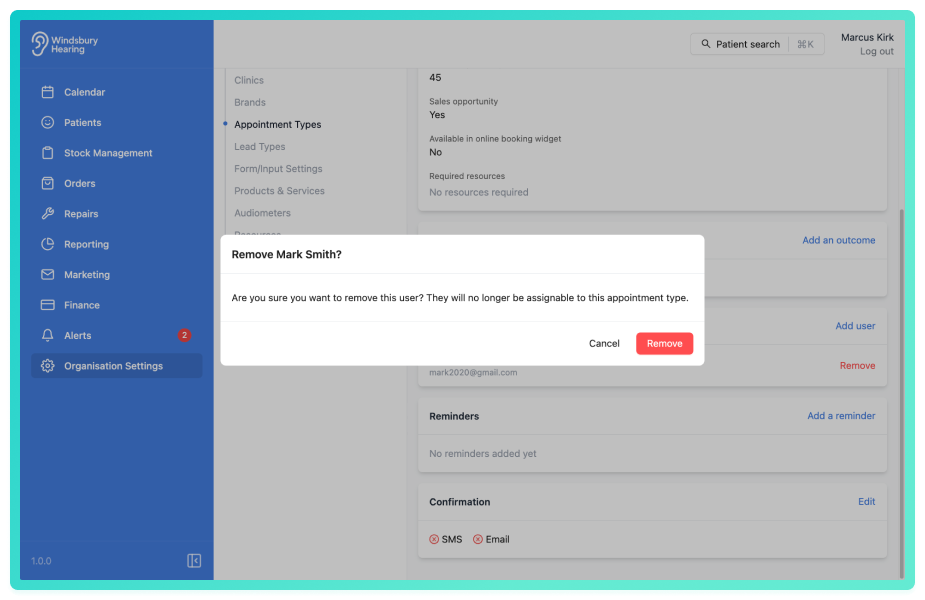Cancel the Remove Mark Smith dialog
This screenshot has width=925, height=600.
[604, 343]
